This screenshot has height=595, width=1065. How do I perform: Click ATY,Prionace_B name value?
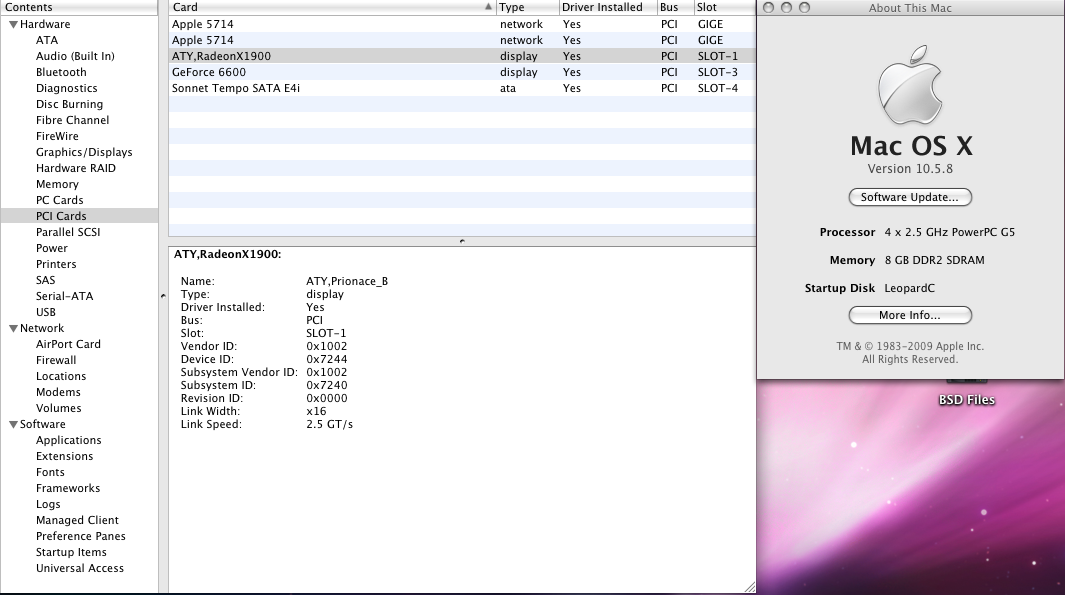(347, 281)
